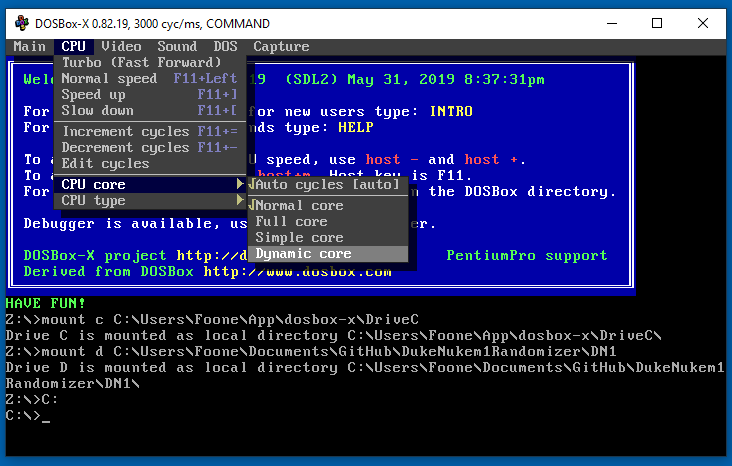732x466 pixels.
Task: Toggle Auto cycles [auto] checkbox
Action: point(328,184)
